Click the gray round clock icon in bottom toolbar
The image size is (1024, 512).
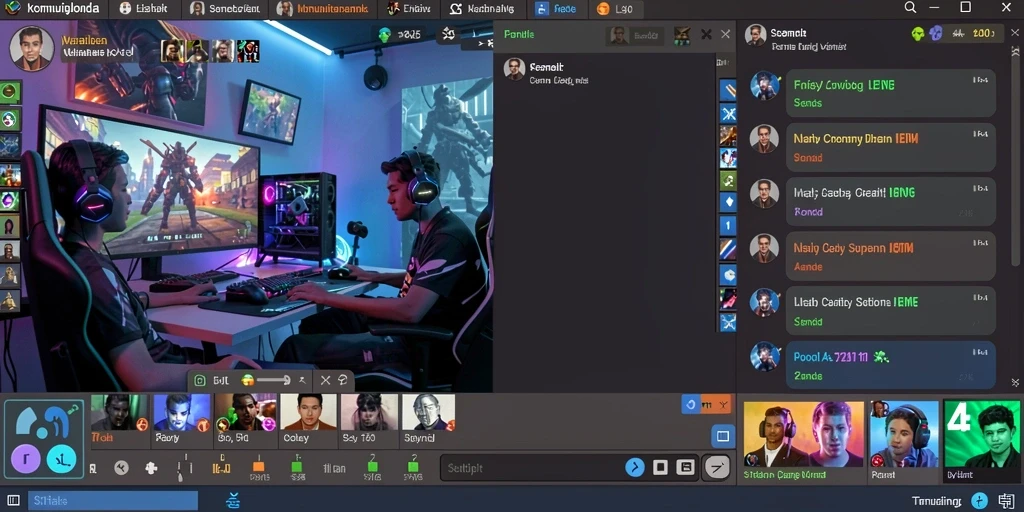coord(121,468)
